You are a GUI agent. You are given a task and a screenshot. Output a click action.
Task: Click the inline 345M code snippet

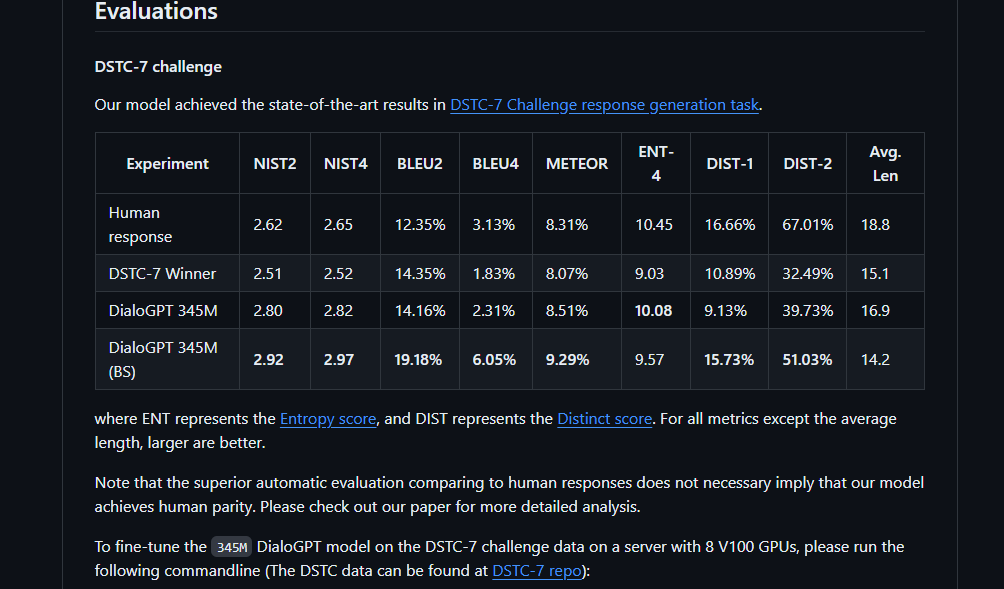tap(231, 547)
